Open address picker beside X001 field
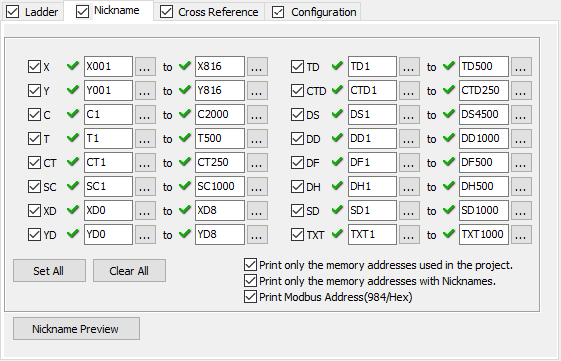The height and width of the screenshot is (361, 561). 145,67
